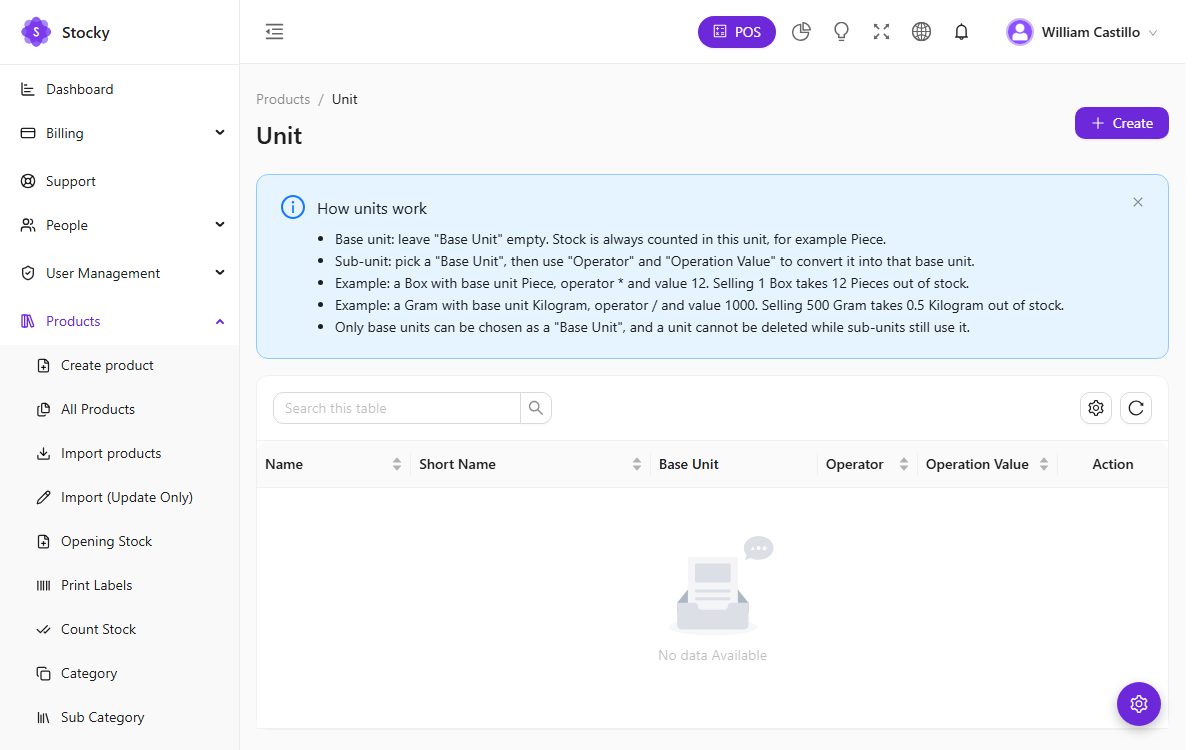Launch the POS button
The height and width of the screenshot is (750, 1200).
pos(737,32)
